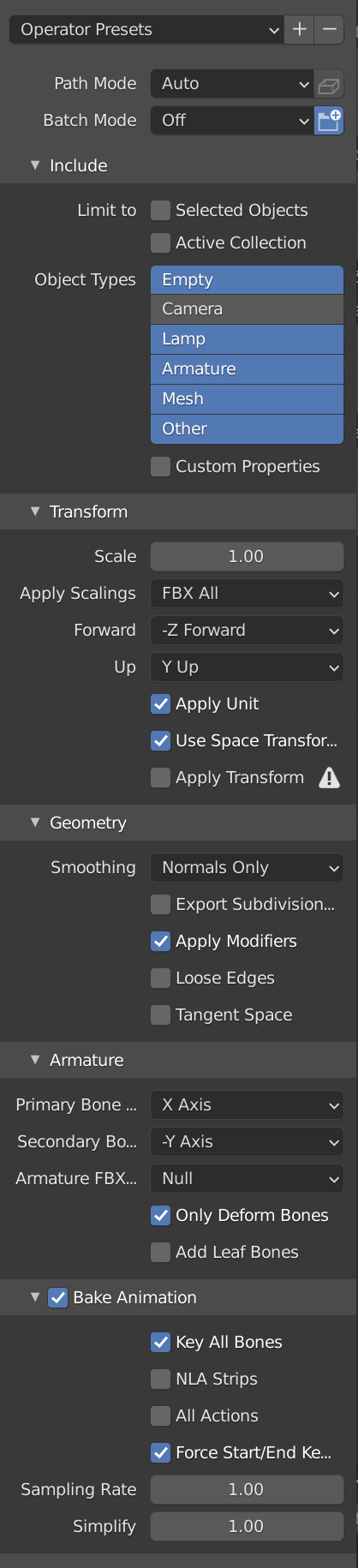The width and height of the screenshot is (358, 1568).
Task: Toggle the Other object type button
Action: click(x=247, y=429)
